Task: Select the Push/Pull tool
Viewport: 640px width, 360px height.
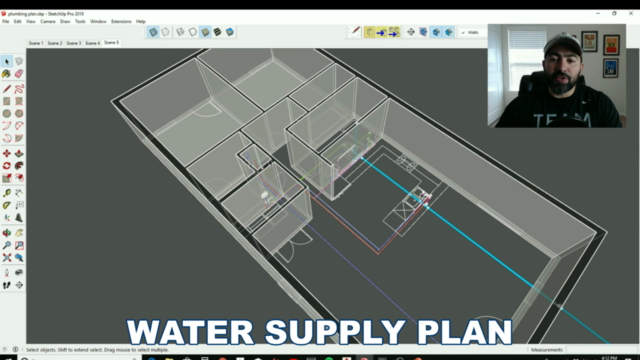Action: pos(19,153)
